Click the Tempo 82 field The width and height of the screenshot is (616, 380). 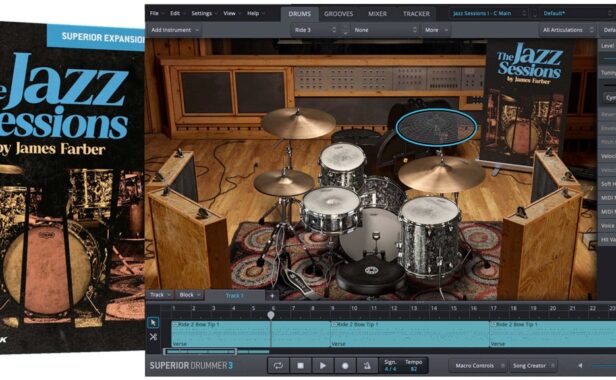click(x=413, y=365)
